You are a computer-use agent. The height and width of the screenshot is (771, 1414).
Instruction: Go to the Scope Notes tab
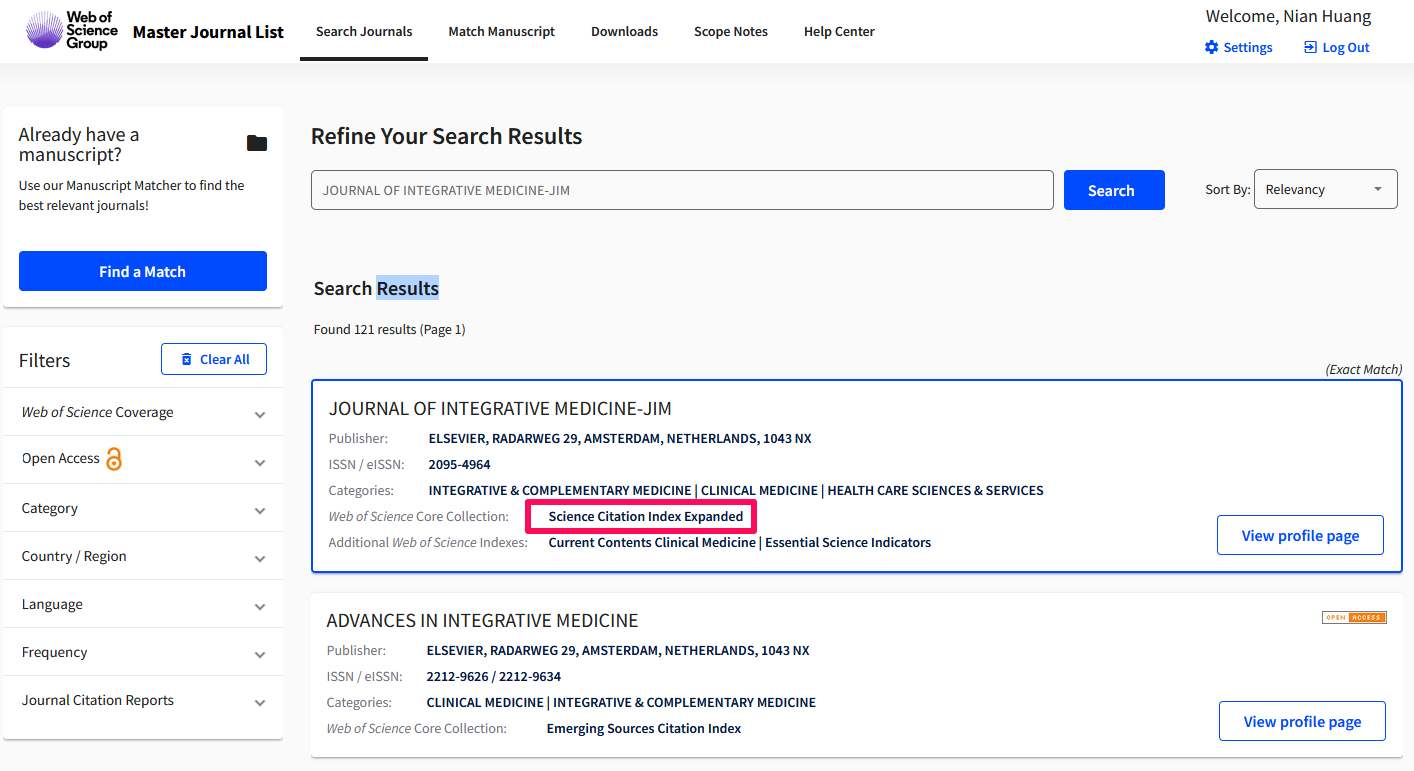click(x=731, y=31)
